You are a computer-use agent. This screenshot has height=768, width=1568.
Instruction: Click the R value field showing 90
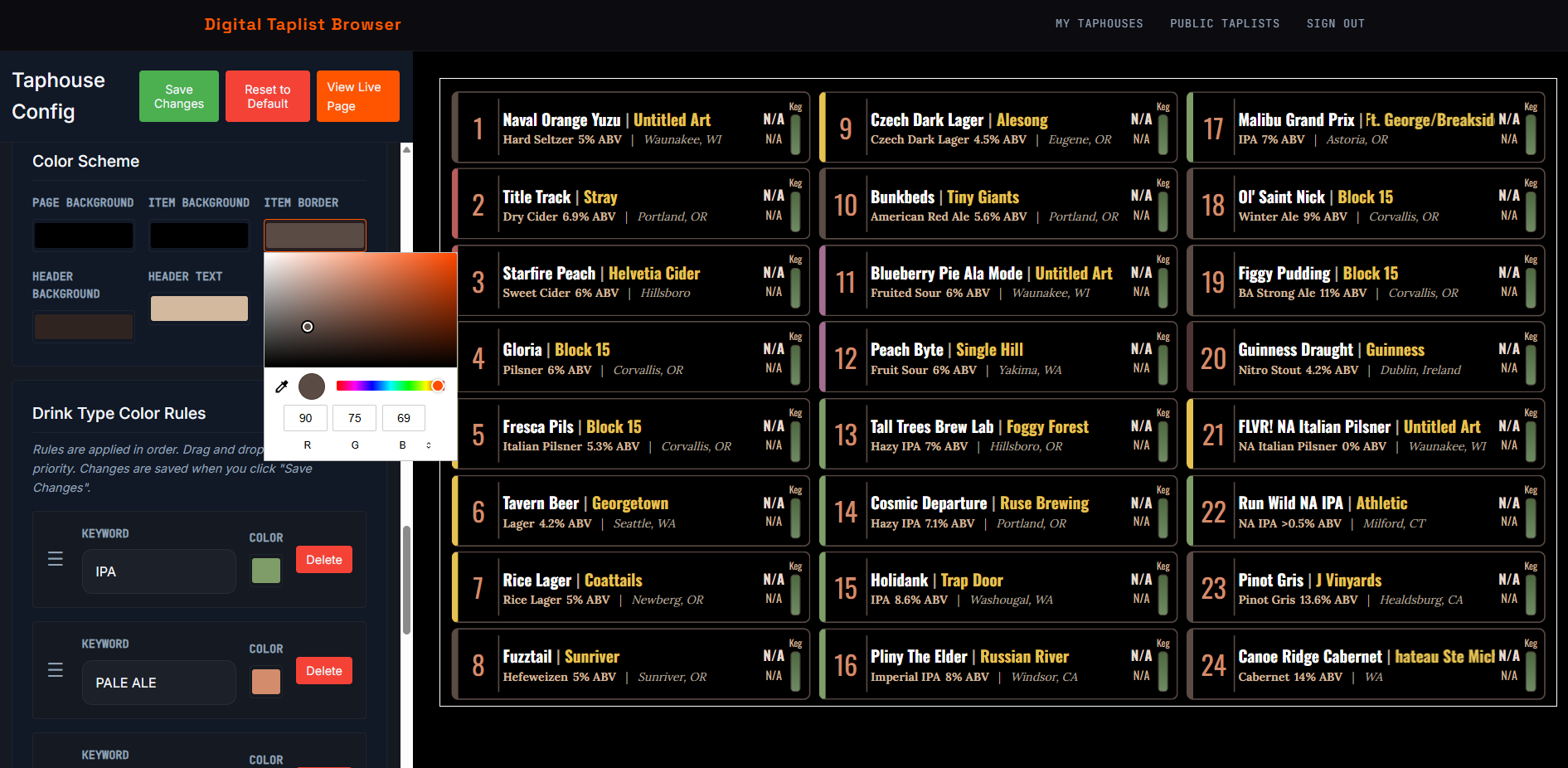[x=305, y=418]
